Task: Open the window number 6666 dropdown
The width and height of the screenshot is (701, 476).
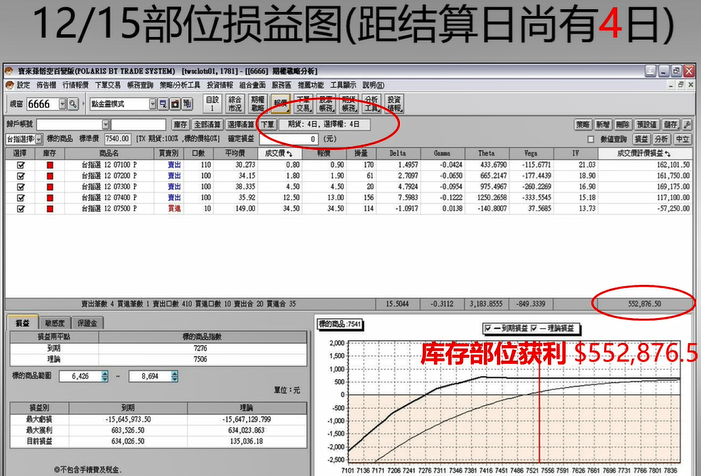Action: coord(62,104)
